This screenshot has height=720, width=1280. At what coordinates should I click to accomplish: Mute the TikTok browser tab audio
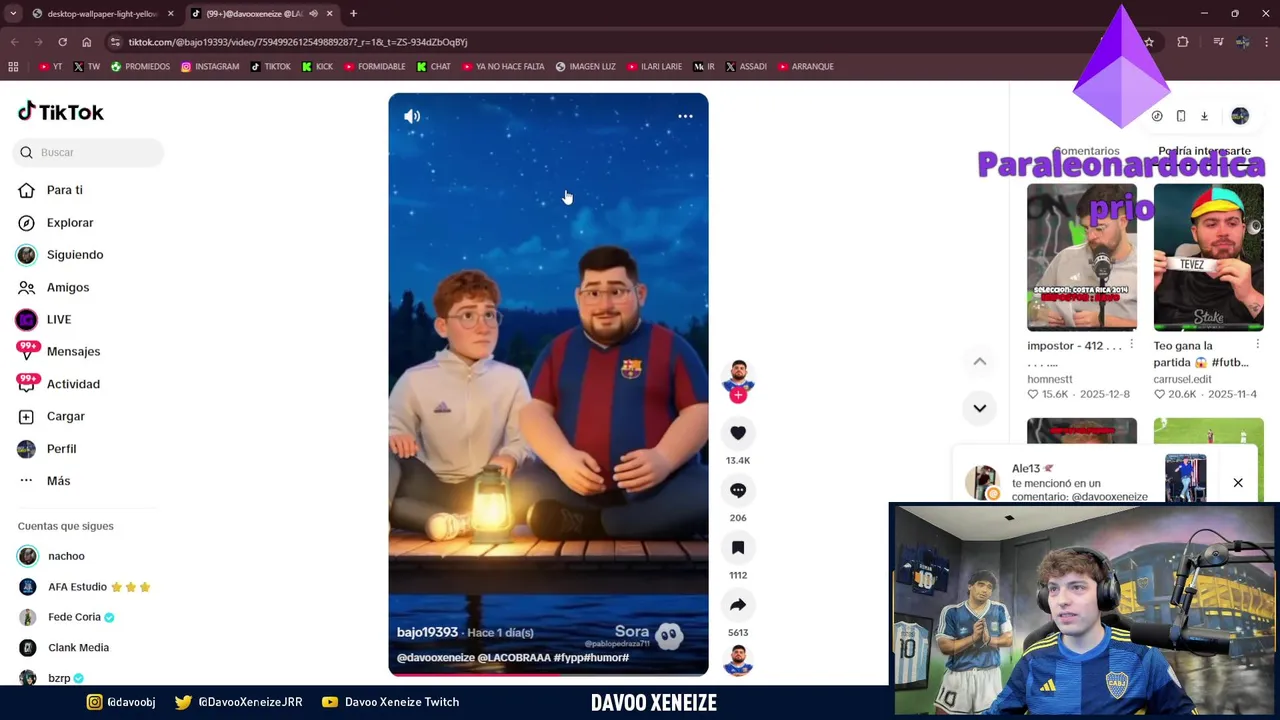(314, 14)
